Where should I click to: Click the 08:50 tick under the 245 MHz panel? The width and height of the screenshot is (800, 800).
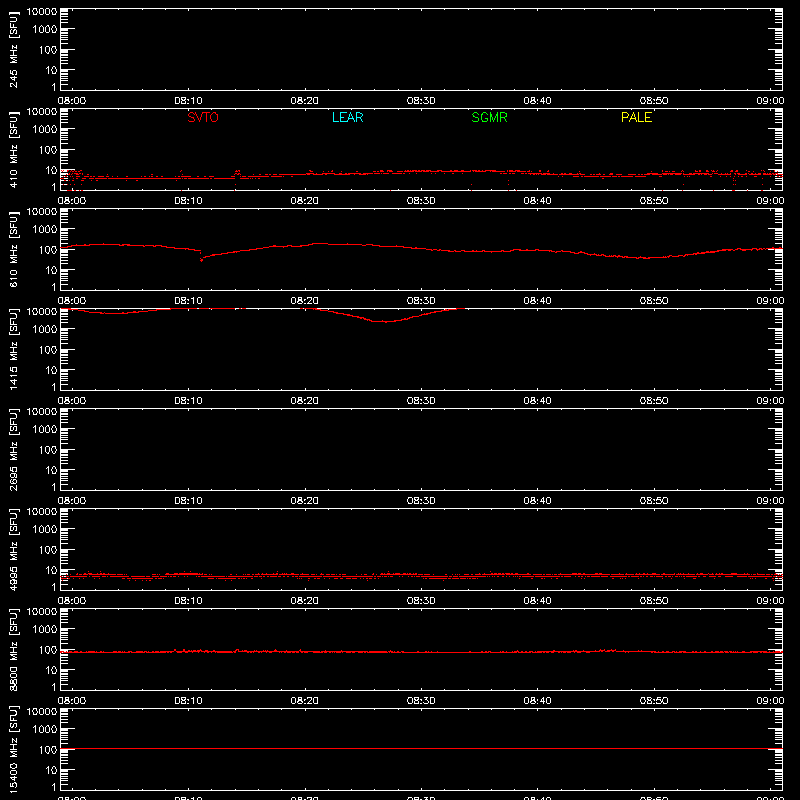654,101
